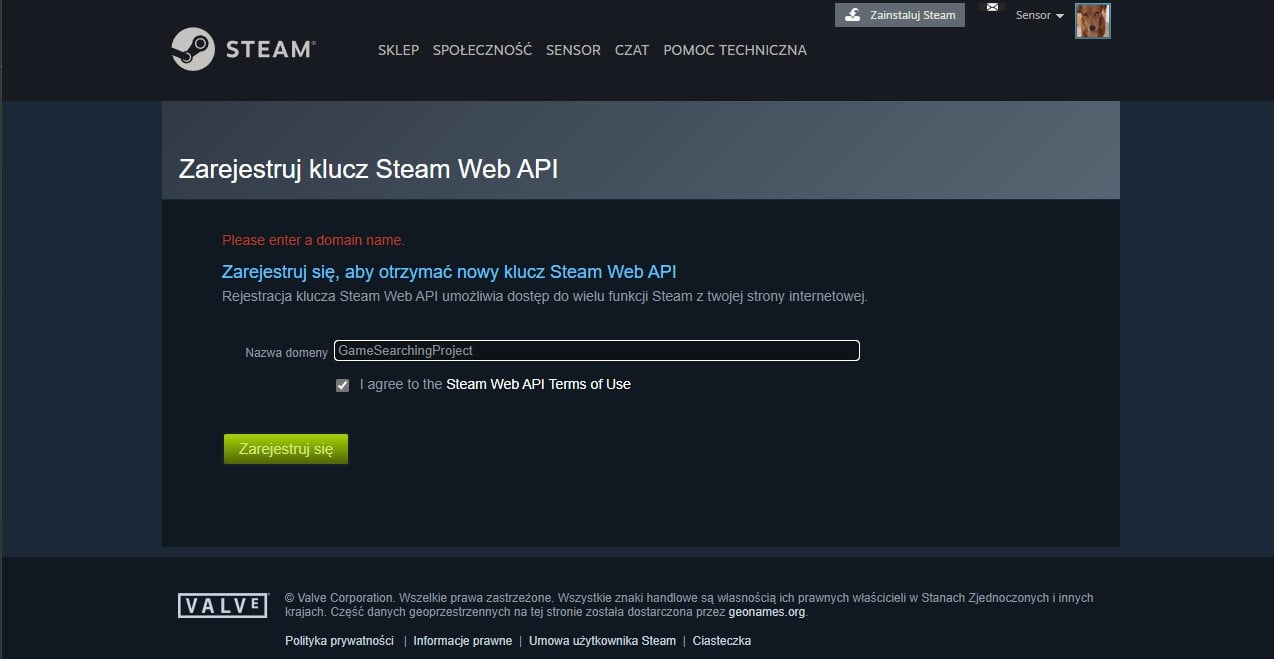Open the user avatar picture
The height and width of the screenshot is (659, 1274).
coord(1093,21)
